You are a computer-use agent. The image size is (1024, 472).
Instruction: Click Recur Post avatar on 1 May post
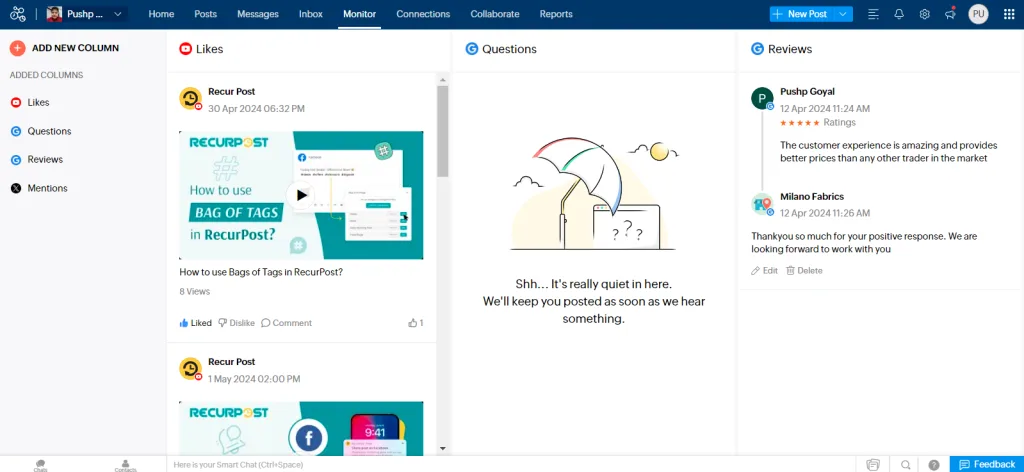[x=191, y=369]
